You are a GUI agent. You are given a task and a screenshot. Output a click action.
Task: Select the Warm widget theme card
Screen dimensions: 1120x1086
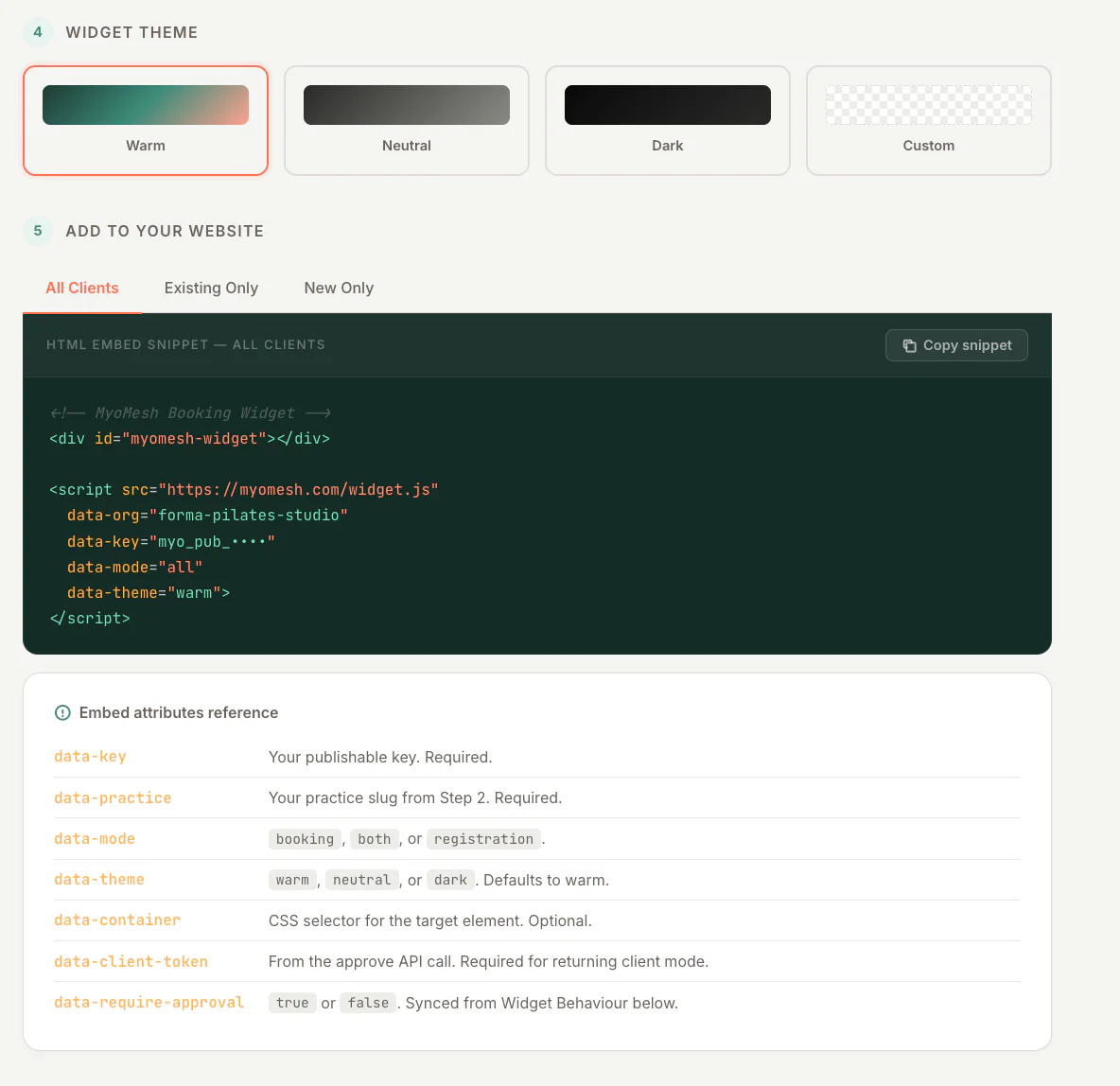[146, 121]
